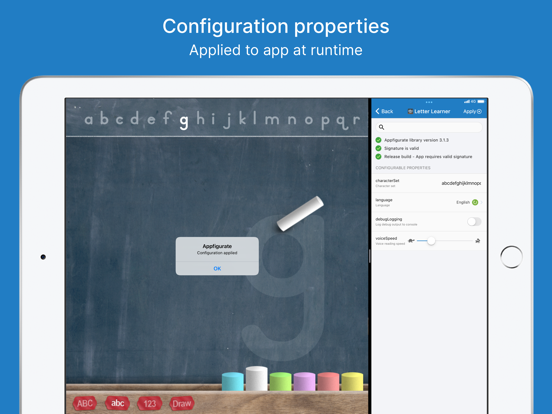Adjust the voiceSpeed slider thumb
This screenshot has height=414, width=552.
click(x=431, y=241)
